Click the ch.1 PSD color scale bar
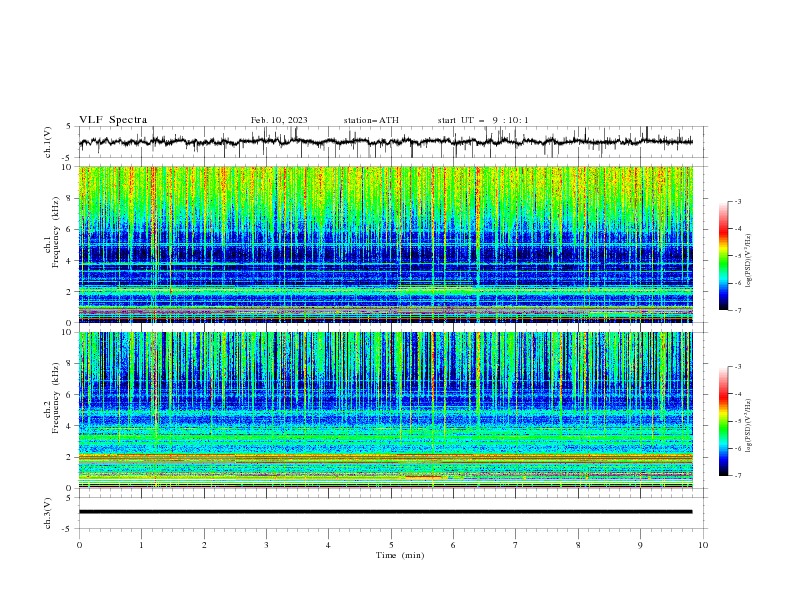 pyautogui.click(x=724, y=256)
